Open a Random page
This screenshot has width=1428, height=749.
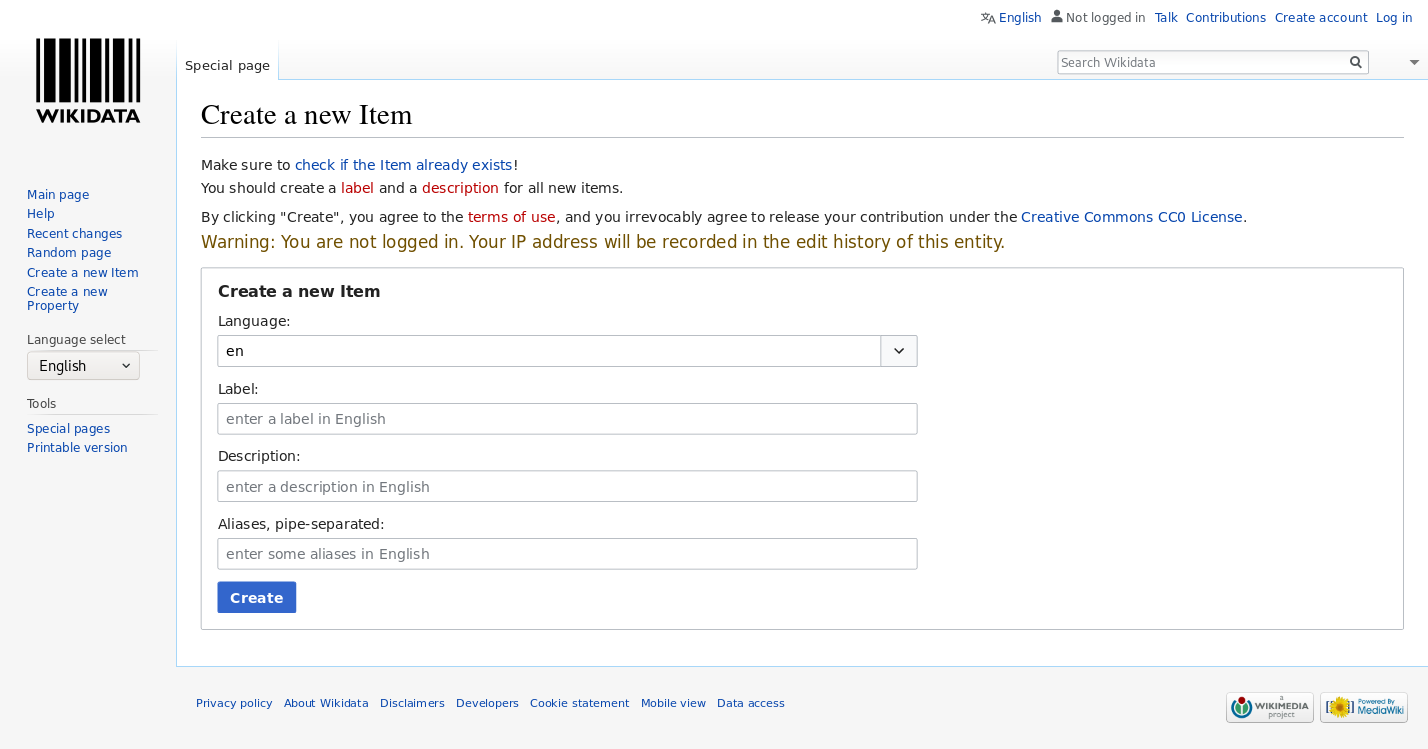click(x=69, y=253)
